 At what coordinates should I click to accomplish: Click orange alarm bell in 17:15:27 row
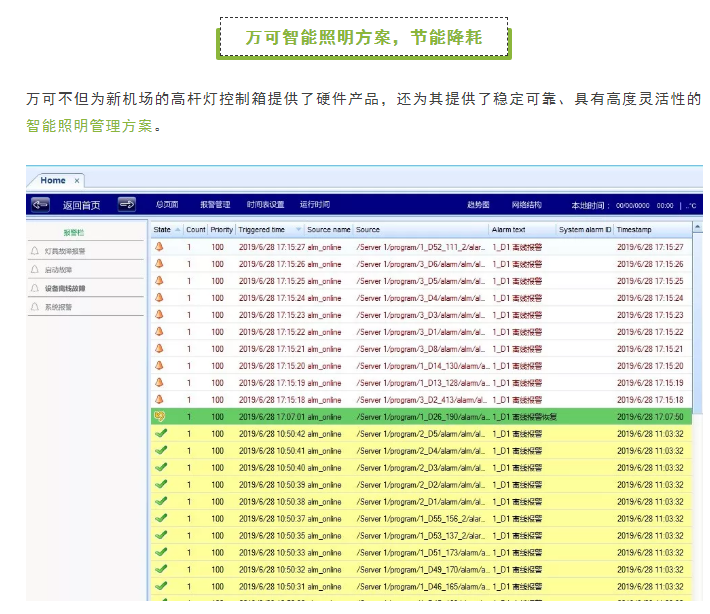click(159, 247)
